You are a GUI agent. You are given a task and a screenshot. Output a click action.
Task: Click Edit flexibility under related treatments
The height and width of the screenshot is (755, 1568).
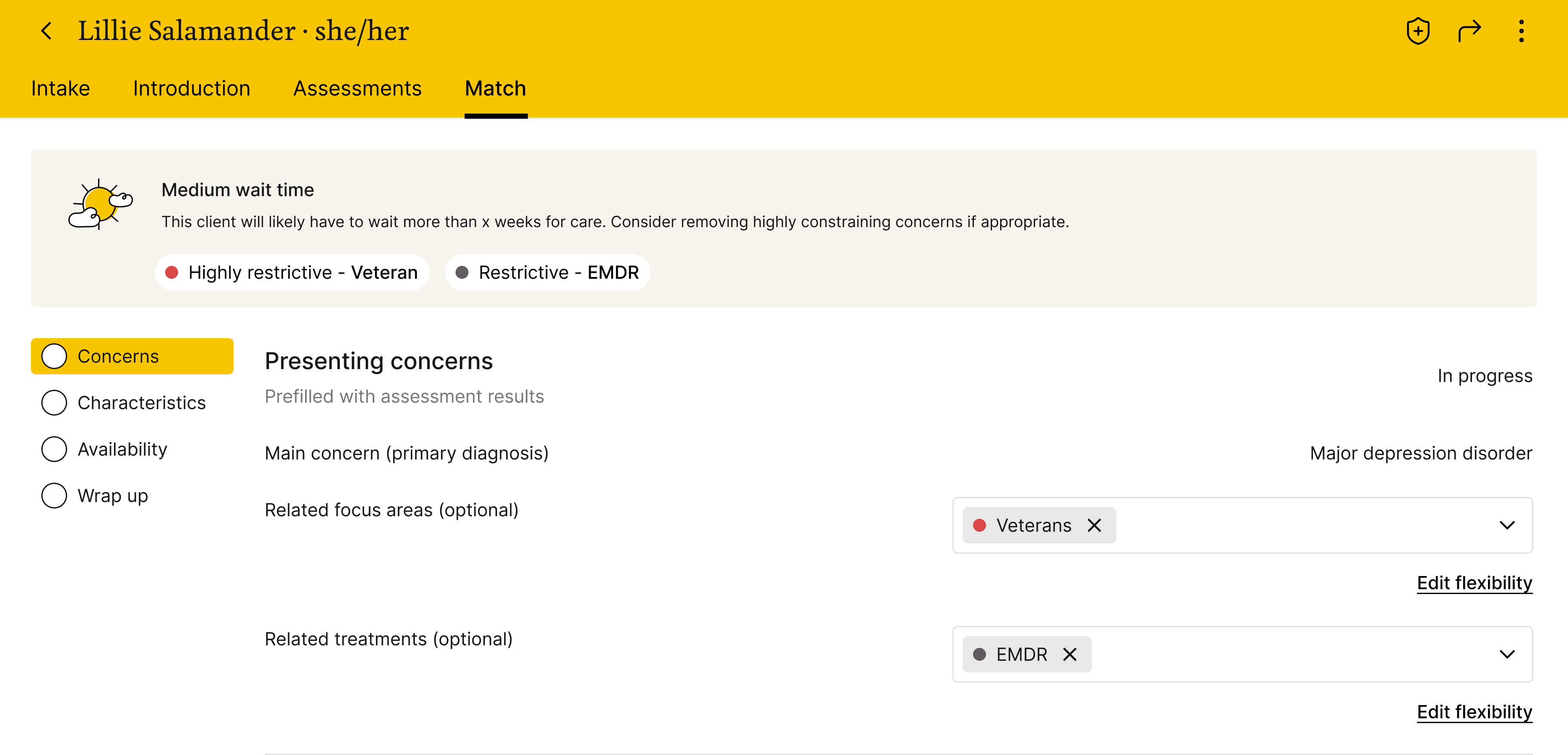click(1474, 712)
